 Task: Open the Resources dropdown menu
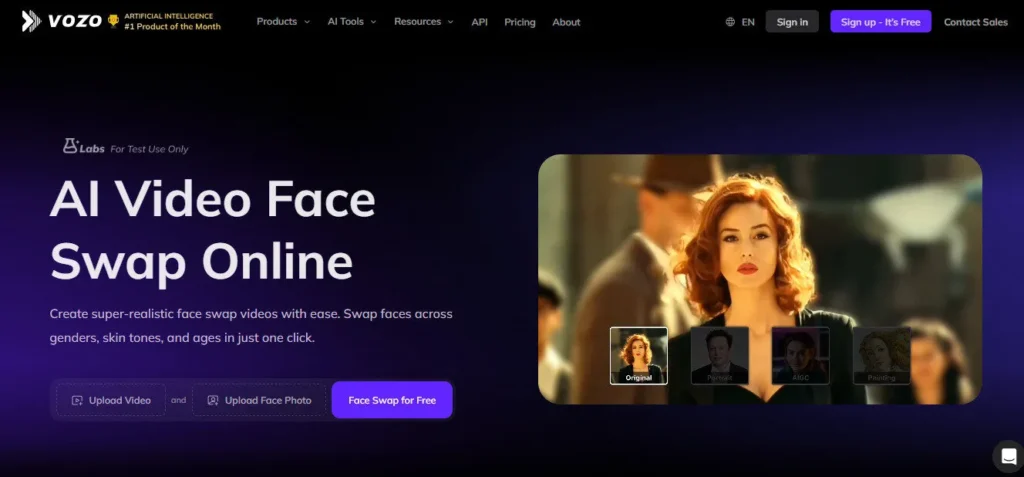pos(423,22)
